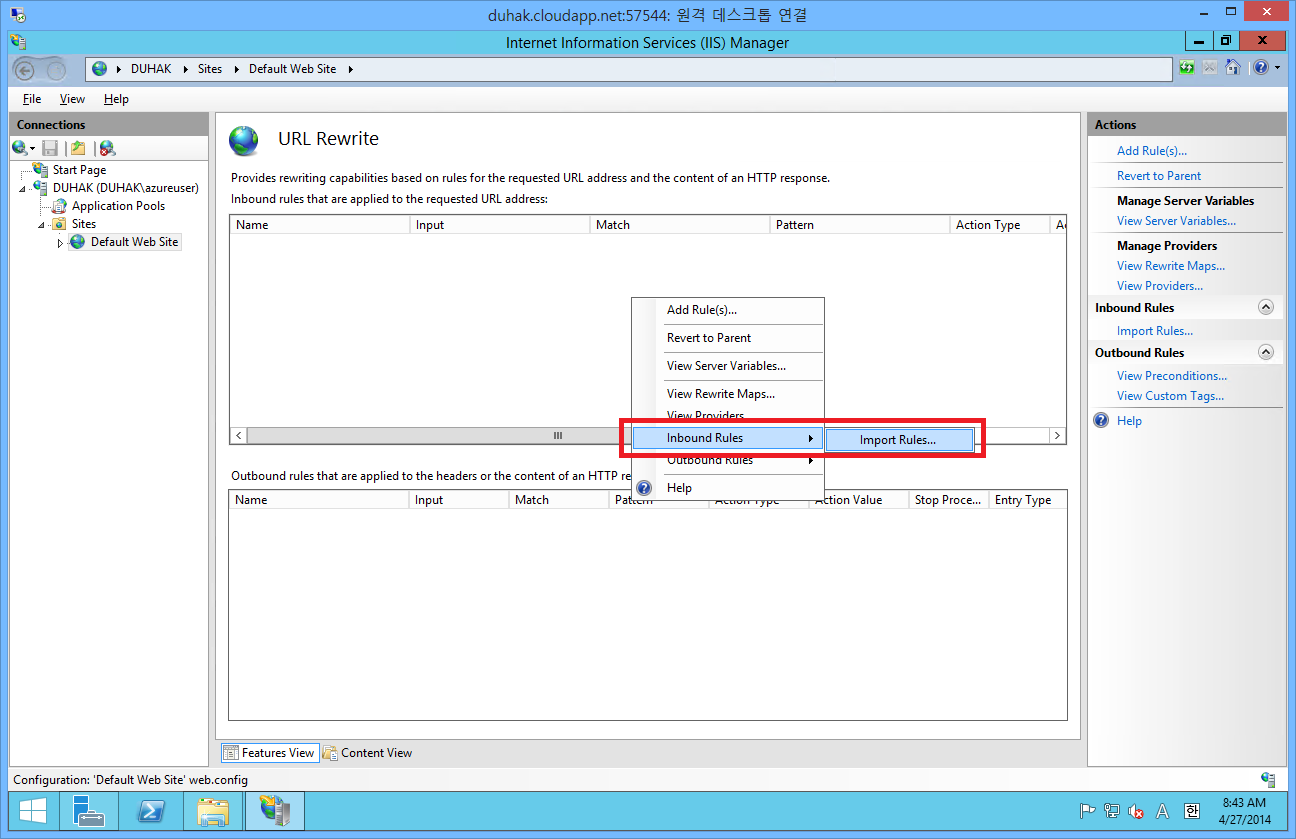Viewport: 1296px width, 839px height.
Task: Open the Help menu in menu bar
Action: click(x=116, y=99)
